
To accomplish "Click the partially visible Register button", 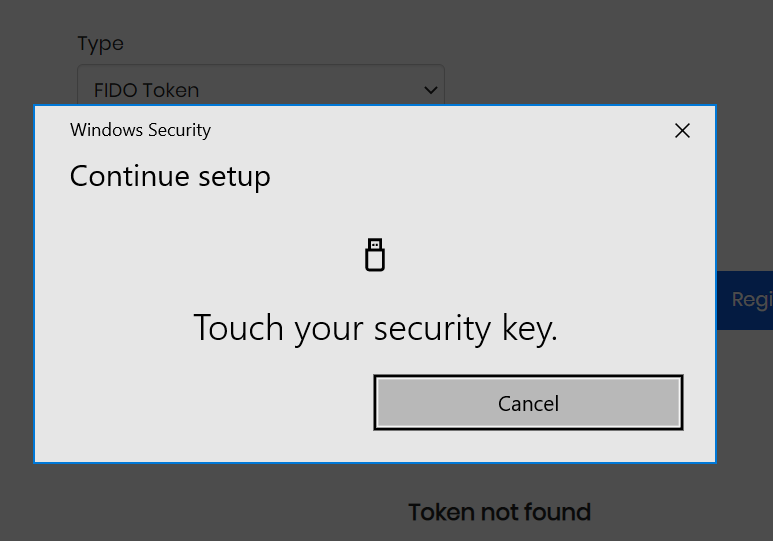I will coord(748,300).
